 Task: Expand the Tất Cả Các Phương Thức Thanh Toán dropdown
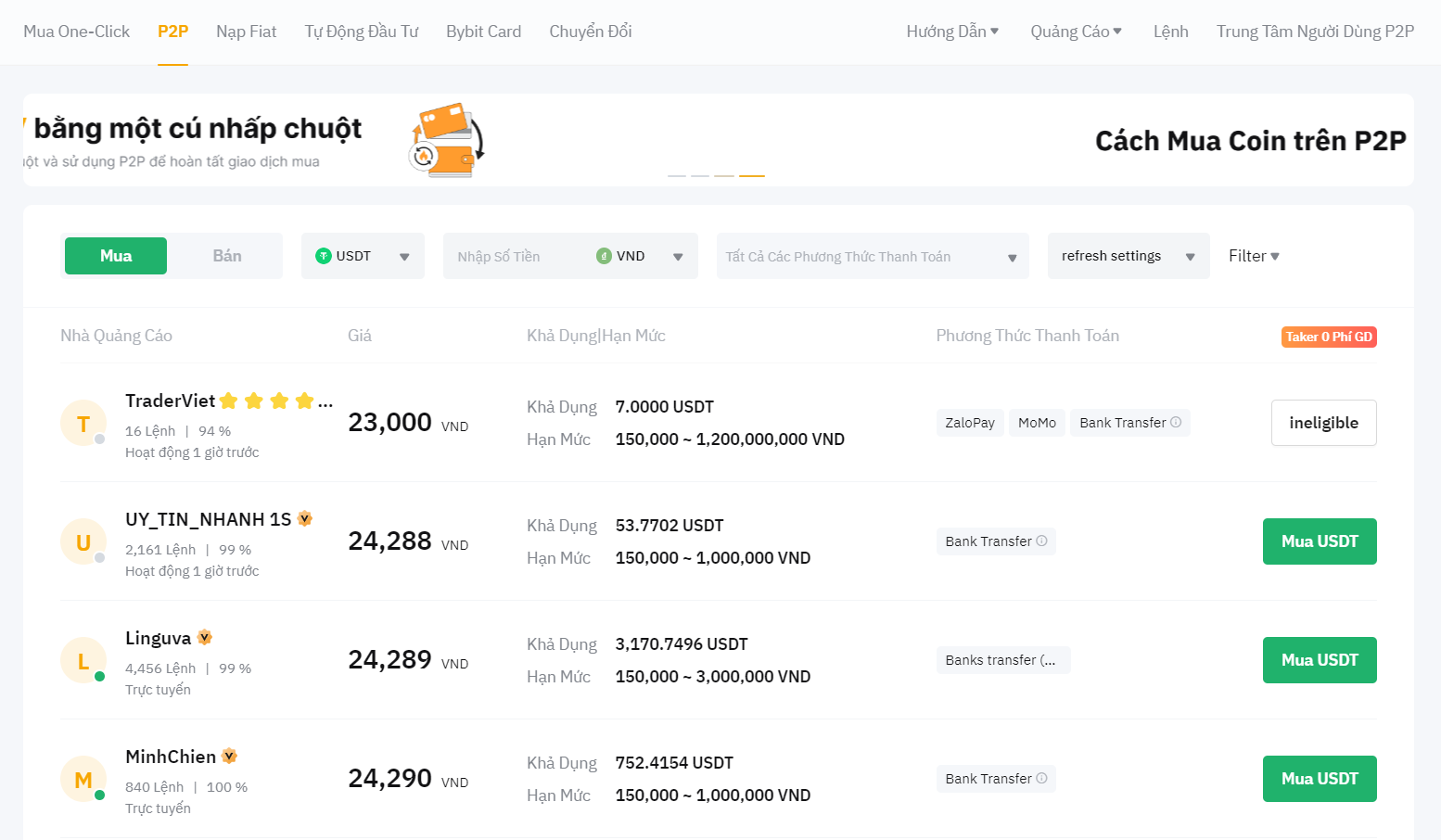[1012, 256]
